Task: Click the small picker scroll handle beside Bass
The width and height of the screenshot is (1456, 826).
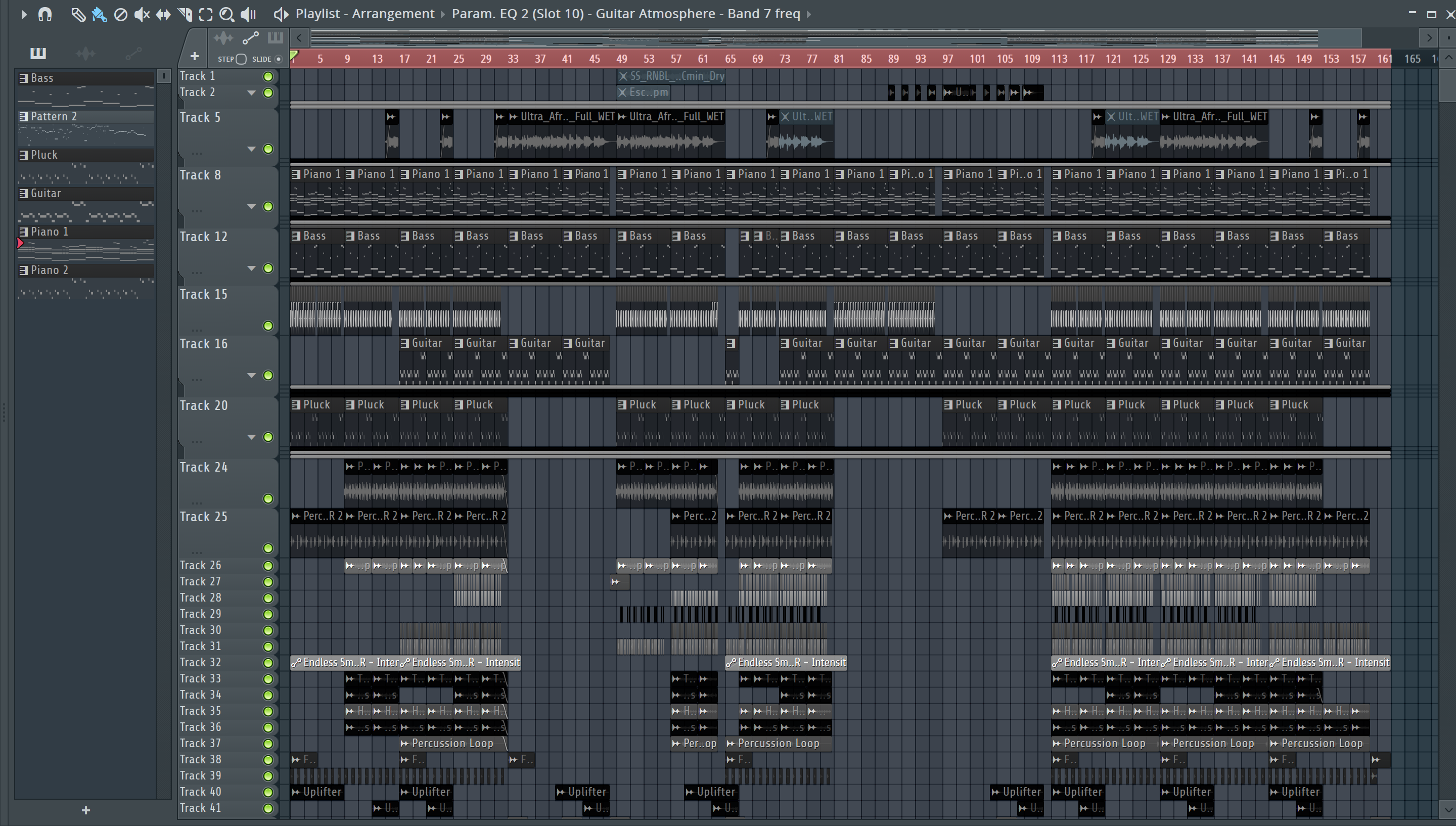Action: click(163, 75)
